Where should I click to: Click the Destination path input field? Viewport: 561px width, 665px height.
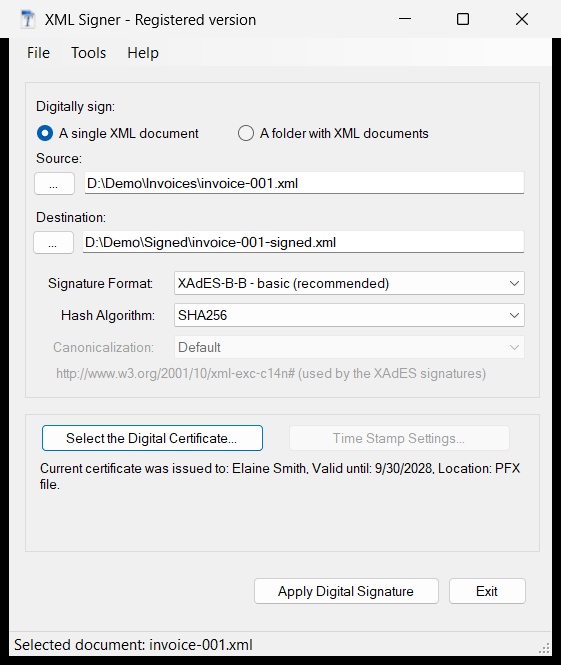303,242
